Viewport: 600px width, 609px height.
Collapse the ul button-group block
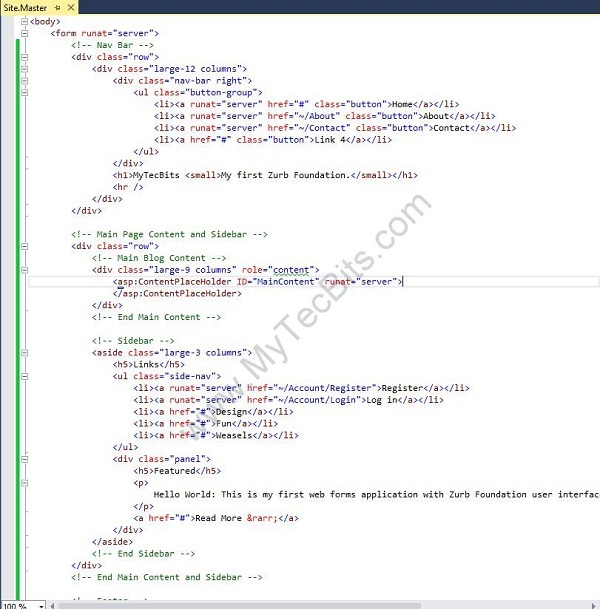click(x=24, y=92)
